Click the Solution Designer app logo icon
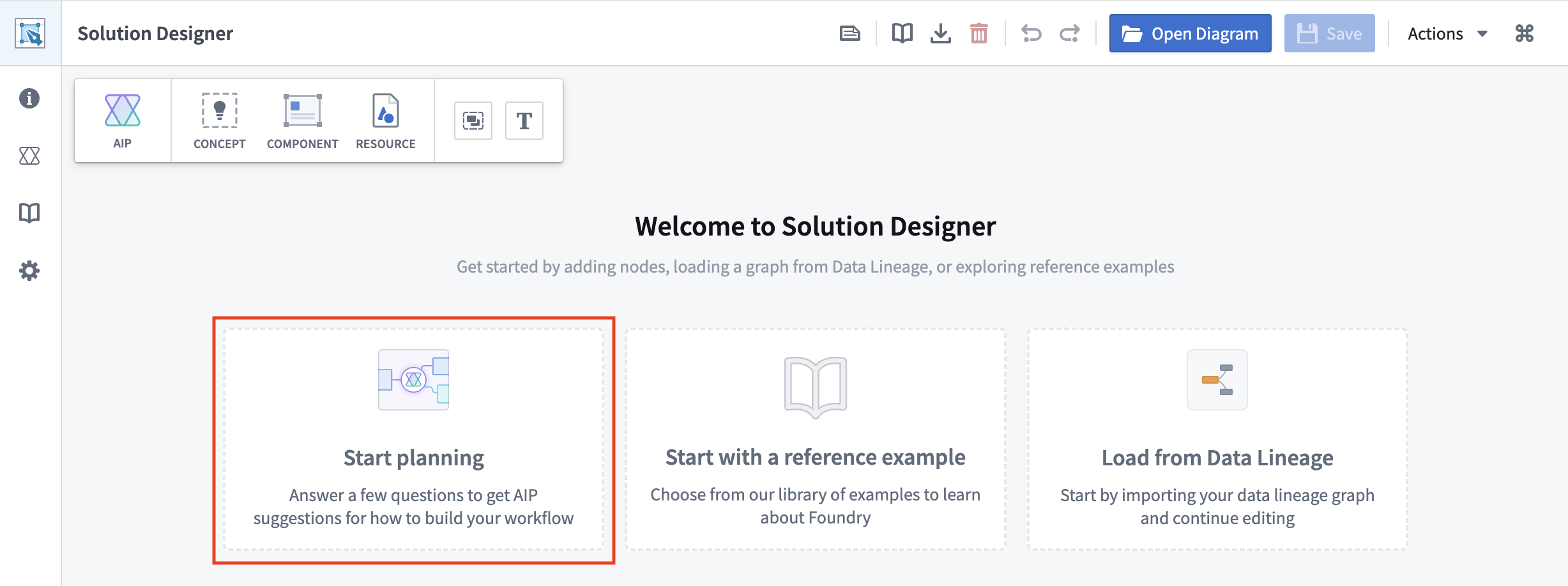The image size is (1568, 586). (x=30, y=33)
